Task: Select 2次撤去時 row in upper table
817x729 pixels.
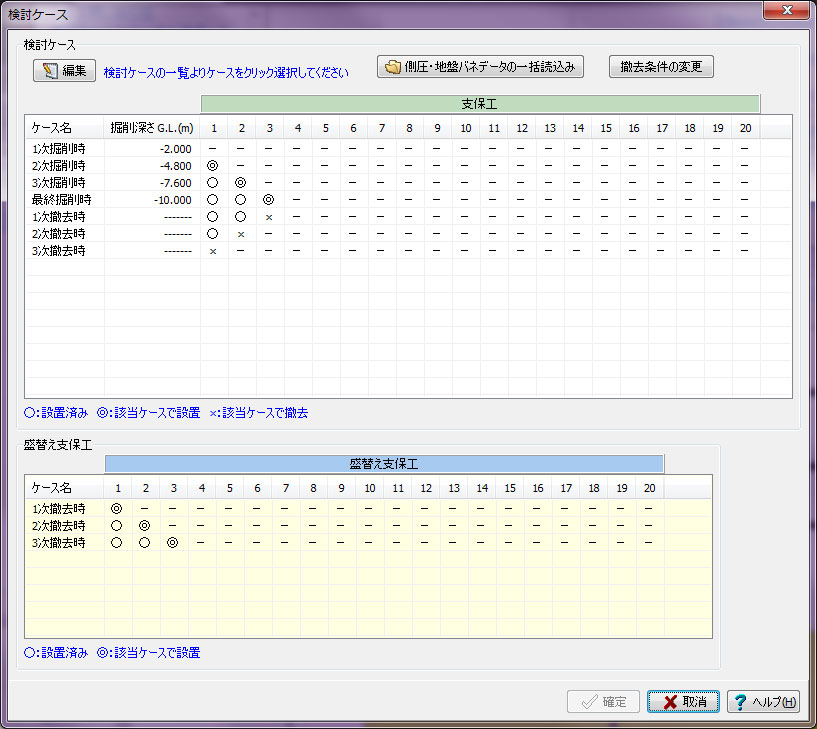Action: click(408, 233)
